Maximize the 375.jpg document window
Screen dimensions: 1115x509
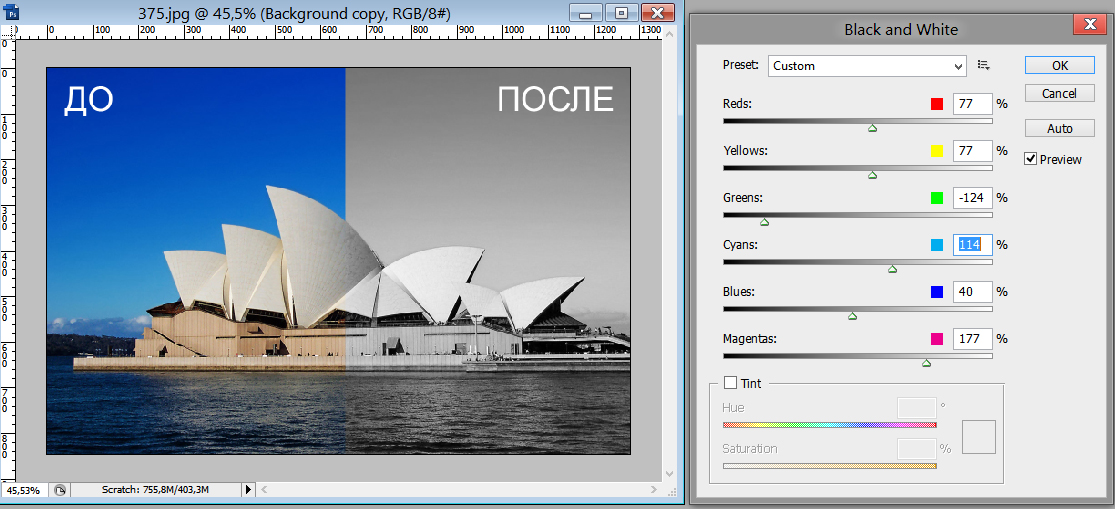[x=621, y=12]
